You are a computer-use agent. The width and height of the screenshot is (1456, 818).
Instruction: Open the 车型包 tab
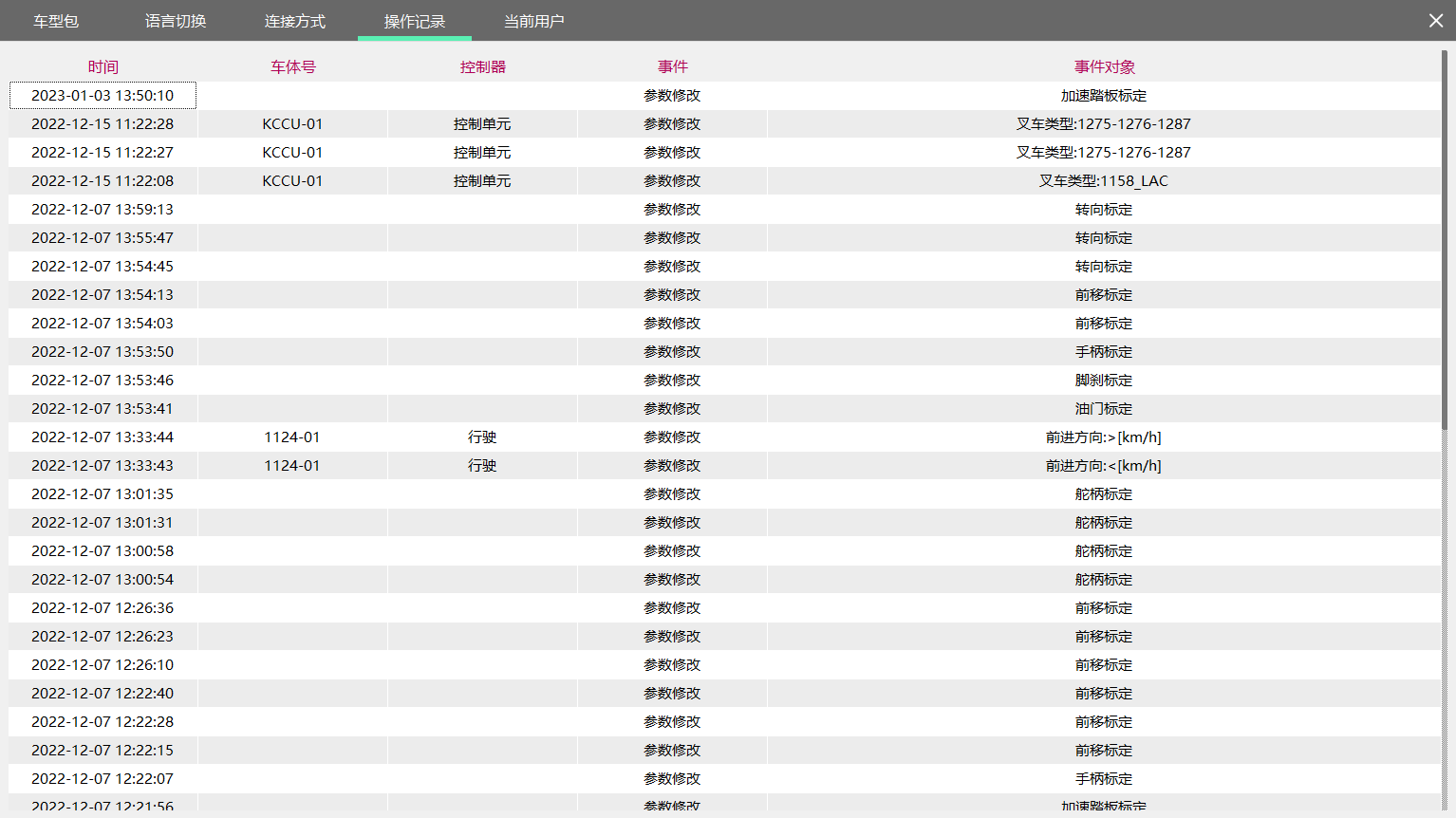click(x=56, y=21)
